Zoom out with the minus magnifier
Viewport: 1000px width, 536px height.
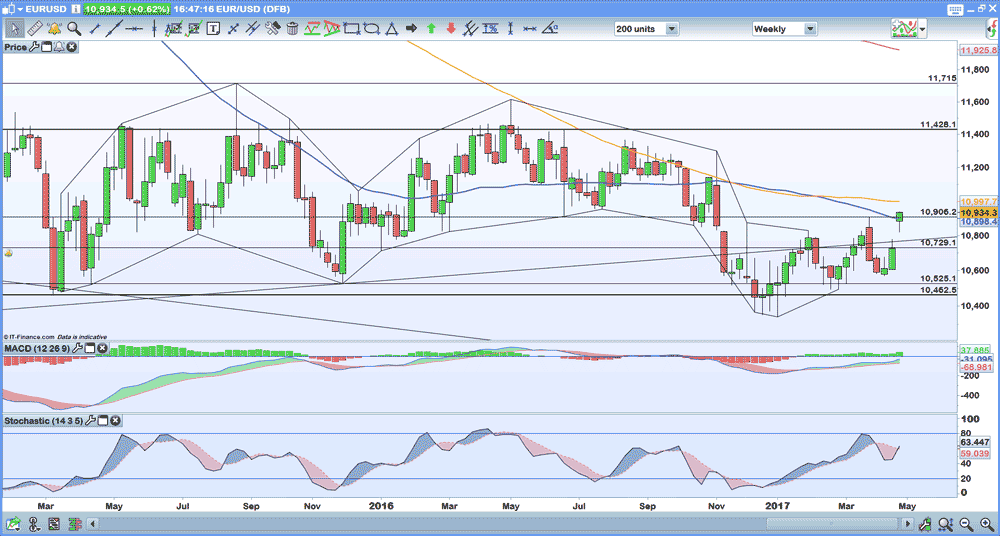click(x=966, y=523)
